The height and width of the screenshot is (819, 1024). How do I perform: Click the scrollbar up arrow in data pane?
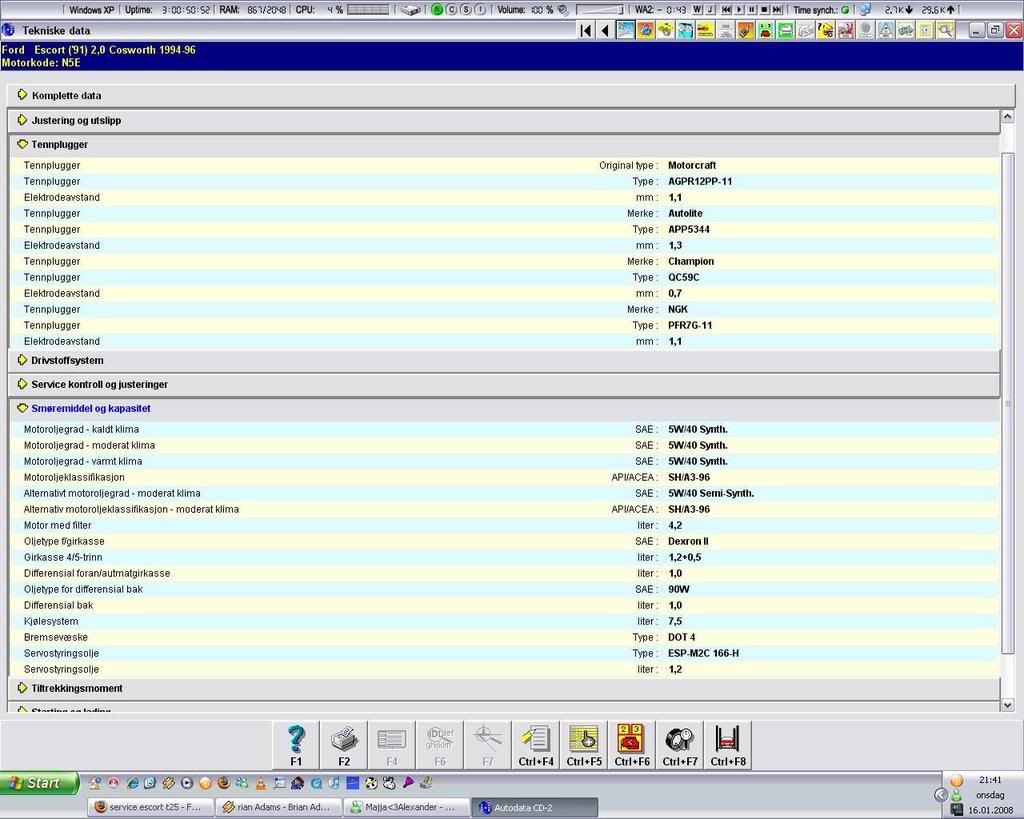point(1007,117)
